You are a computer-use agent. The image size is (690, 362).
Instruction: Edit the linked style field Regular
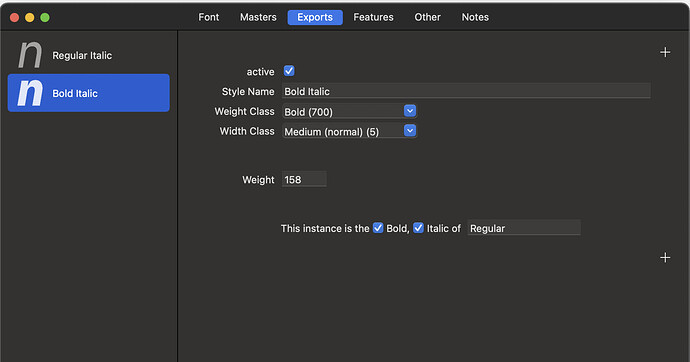[x=524, y=228]
